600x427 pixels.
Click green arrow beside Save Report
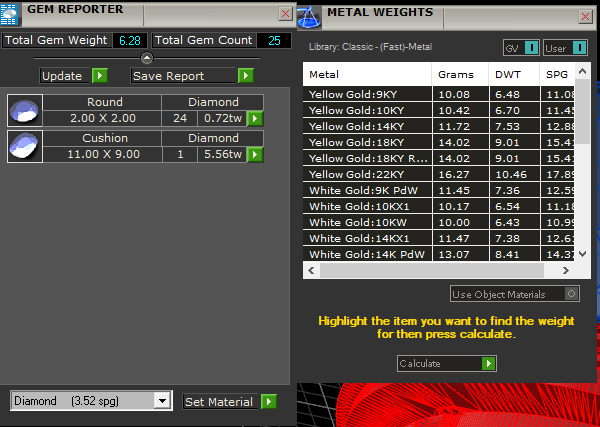point(245,76)
